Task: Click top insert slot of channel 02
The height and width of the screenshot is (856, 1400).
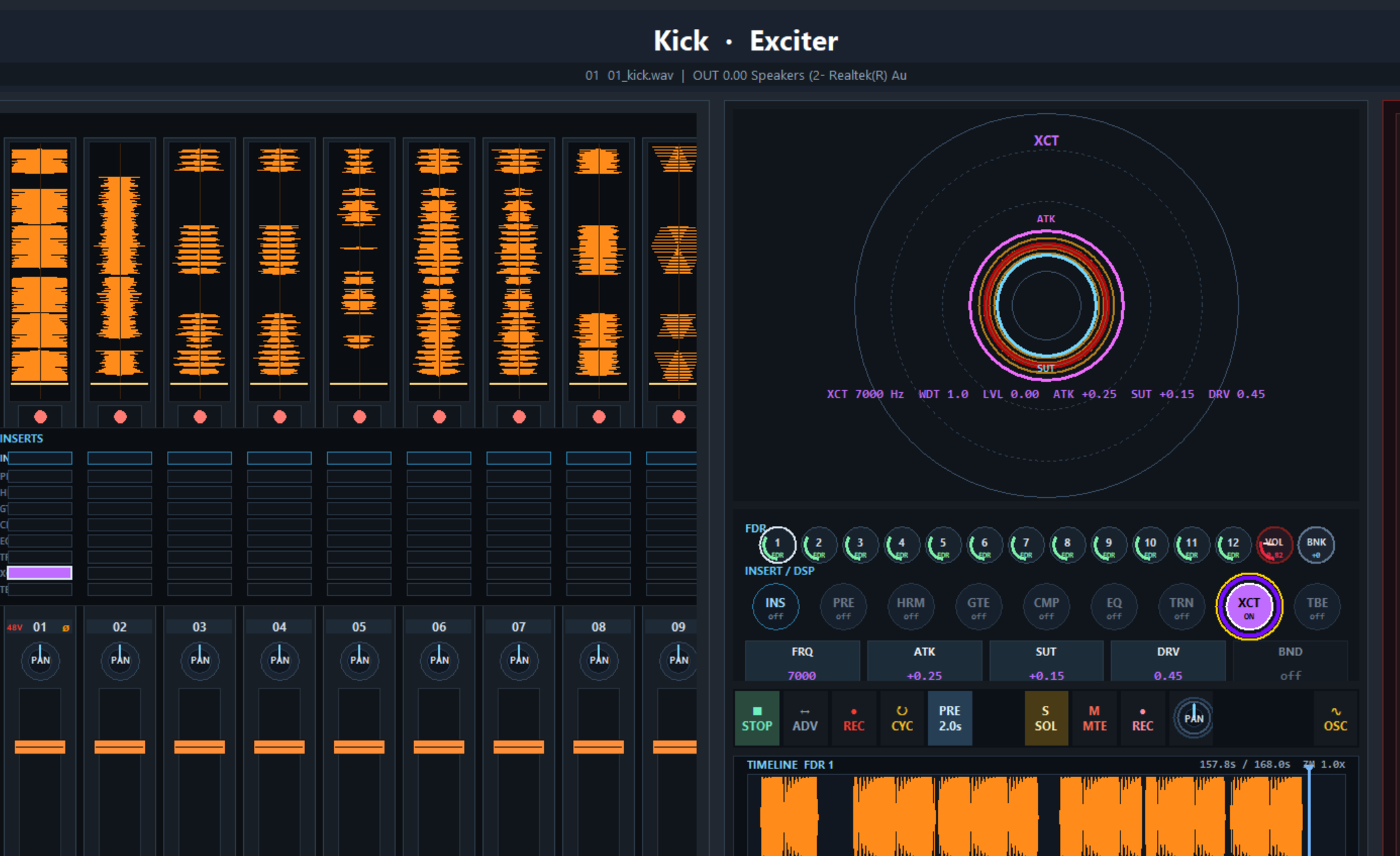Action: tap(120, 459)
